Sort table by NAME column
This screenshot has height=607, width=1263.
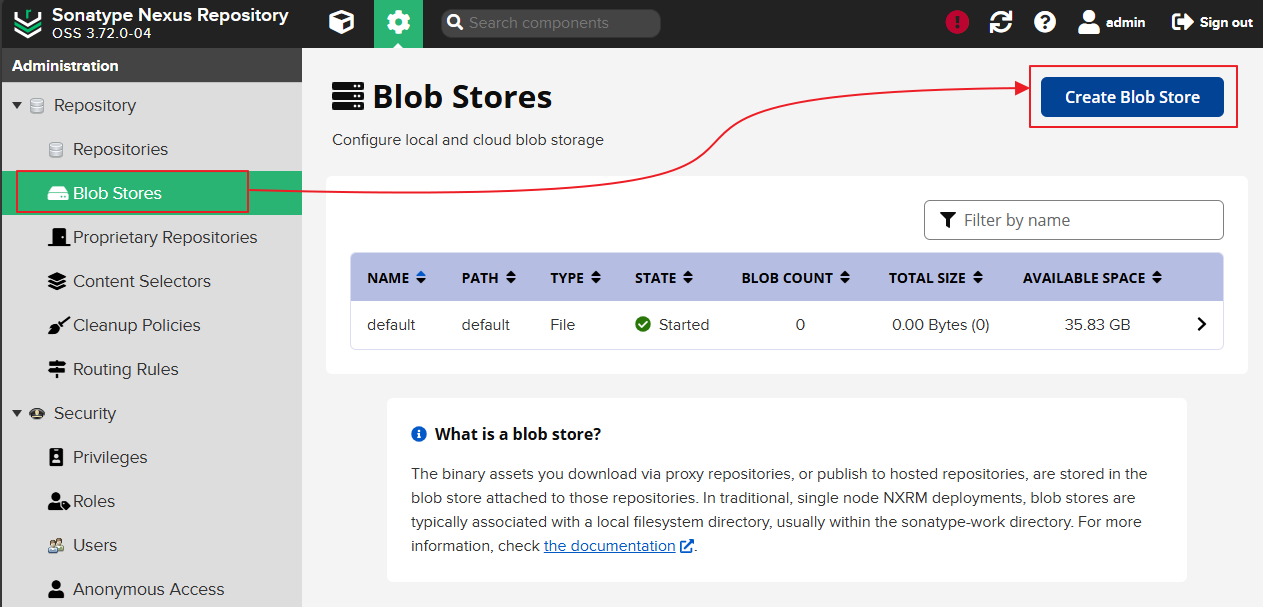396,278
